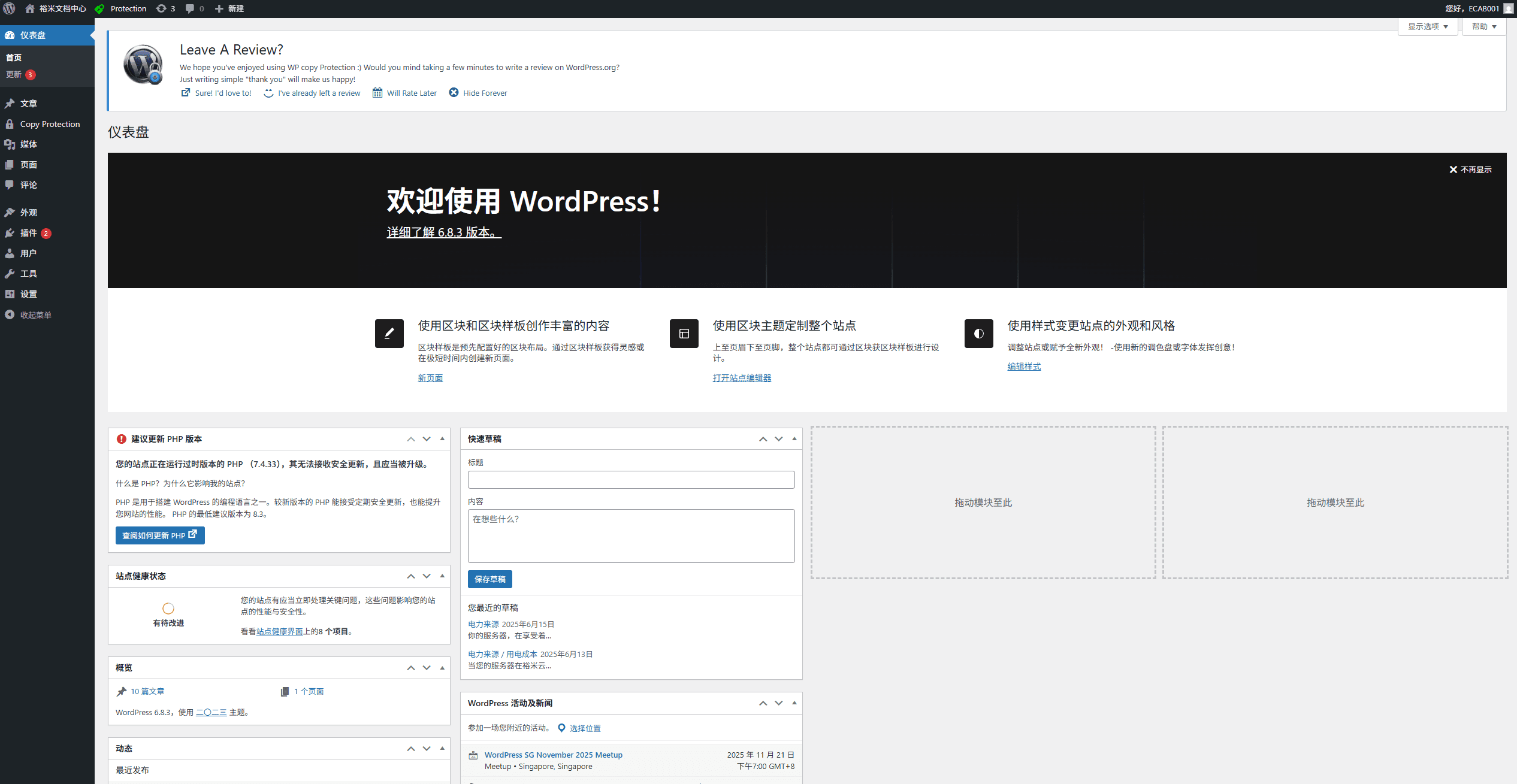Open the 详细了解 6.8.3 版本 link

click(x=443, y=232)
